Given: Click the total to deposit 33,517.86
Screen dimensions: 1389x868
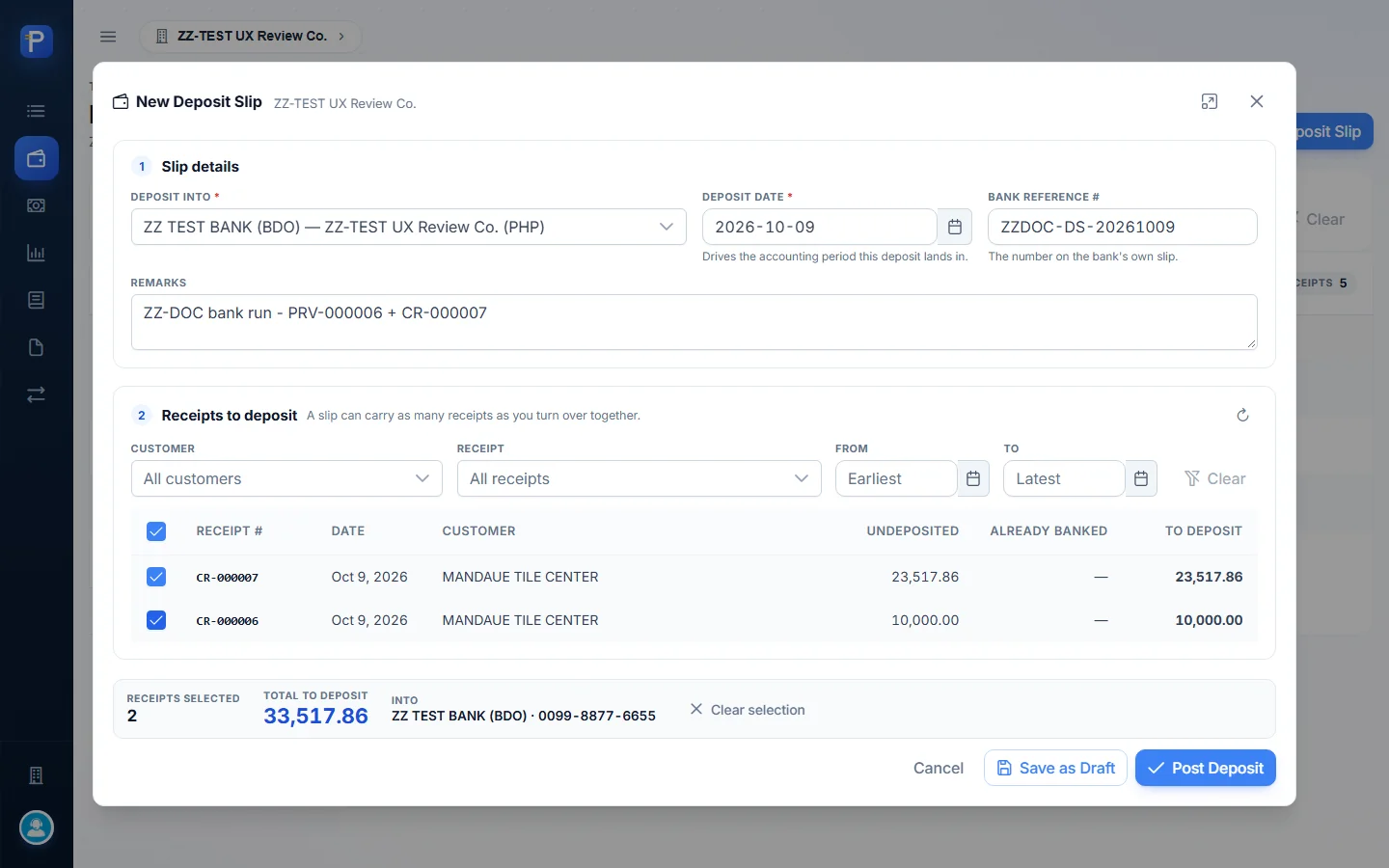Looking at the screenshot, I should click(x=315, y=716).
